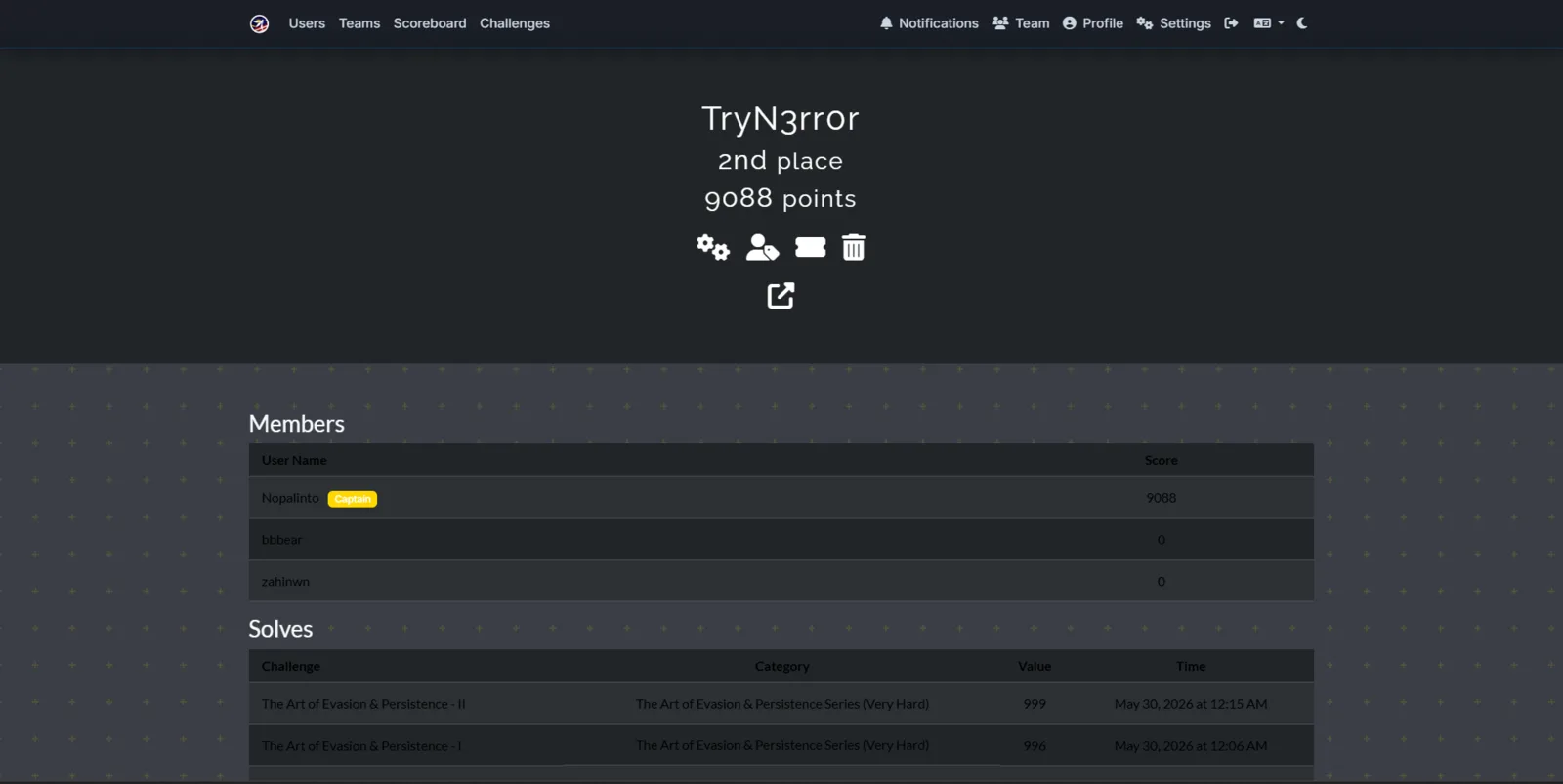The height and width of the screenshot is (784, 1563).
Task: Click the 9088 points text
Action: point(781,198)
